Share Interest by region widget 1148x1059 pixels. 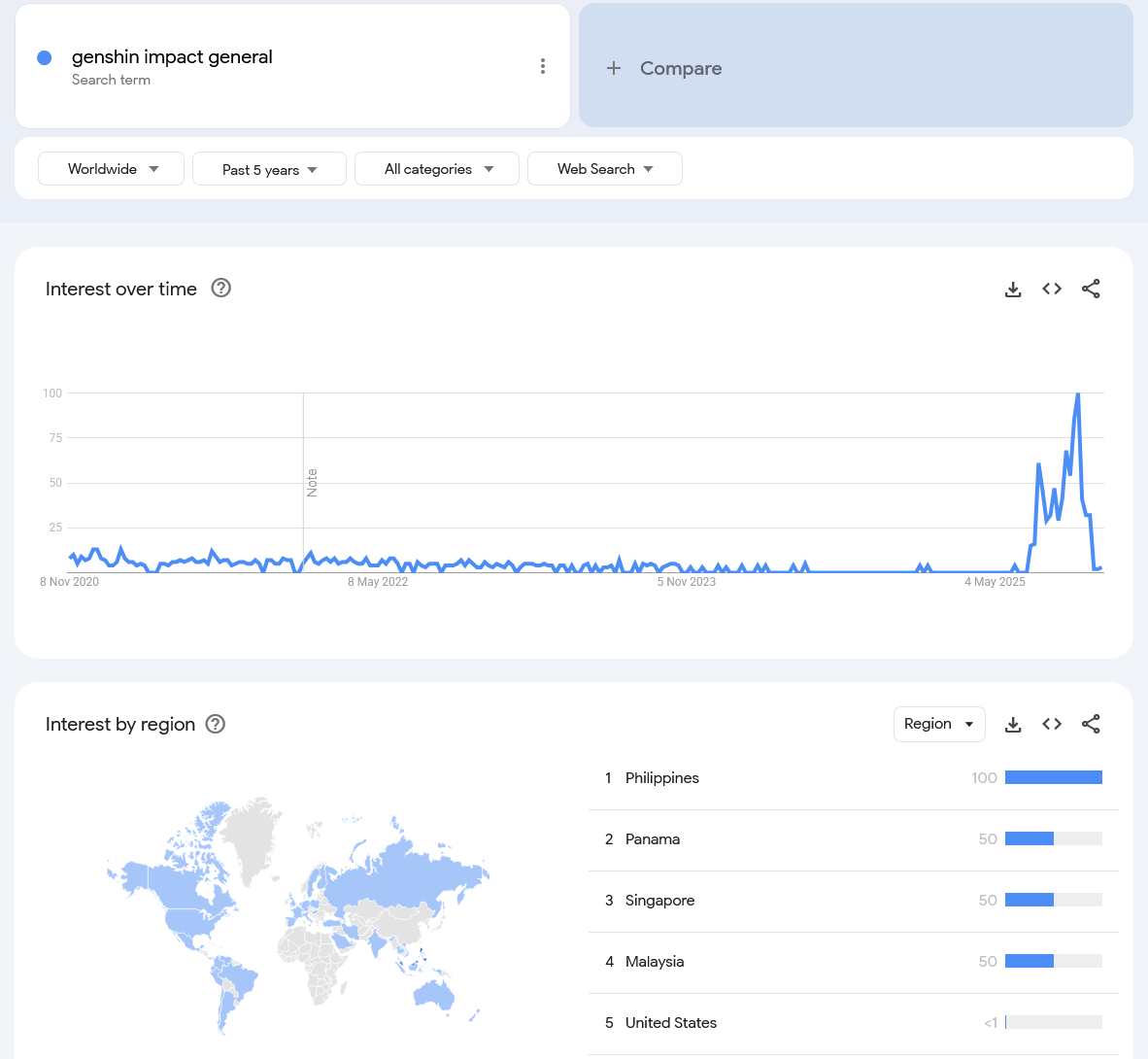point(1091,725)
